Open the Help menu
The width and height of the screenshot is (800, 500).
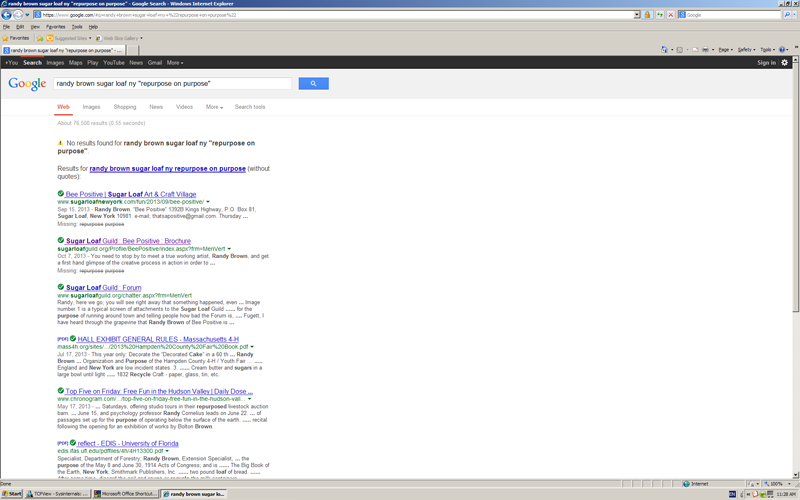pyautogui.click(x=93, y=27)
